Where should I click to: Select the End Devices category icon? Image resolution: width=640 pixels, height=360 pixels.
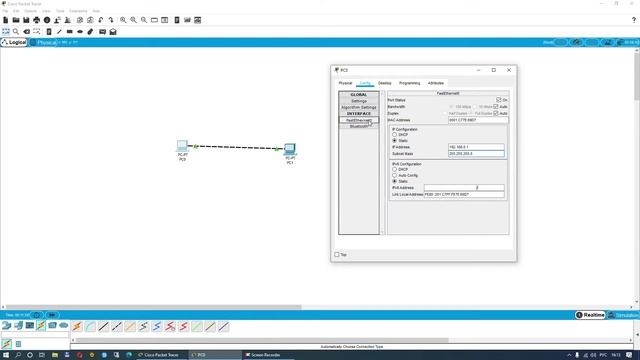(x=18, y=325)
